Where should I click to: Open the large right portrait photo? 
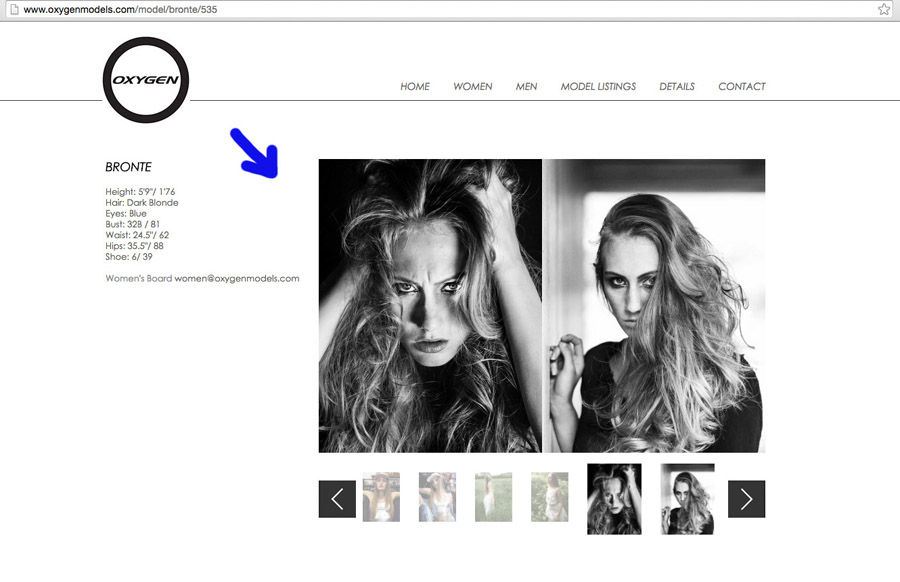[x=654, y=306]
